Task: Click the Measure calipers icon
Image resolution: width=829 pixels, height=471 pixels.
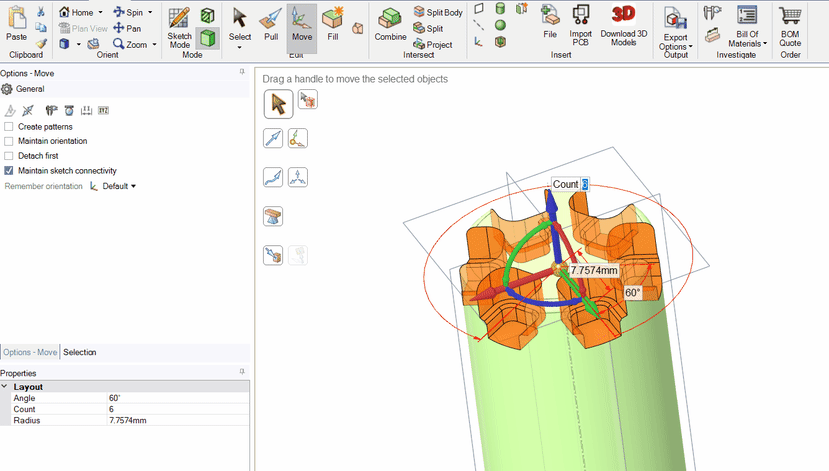Action: [713, 13]
